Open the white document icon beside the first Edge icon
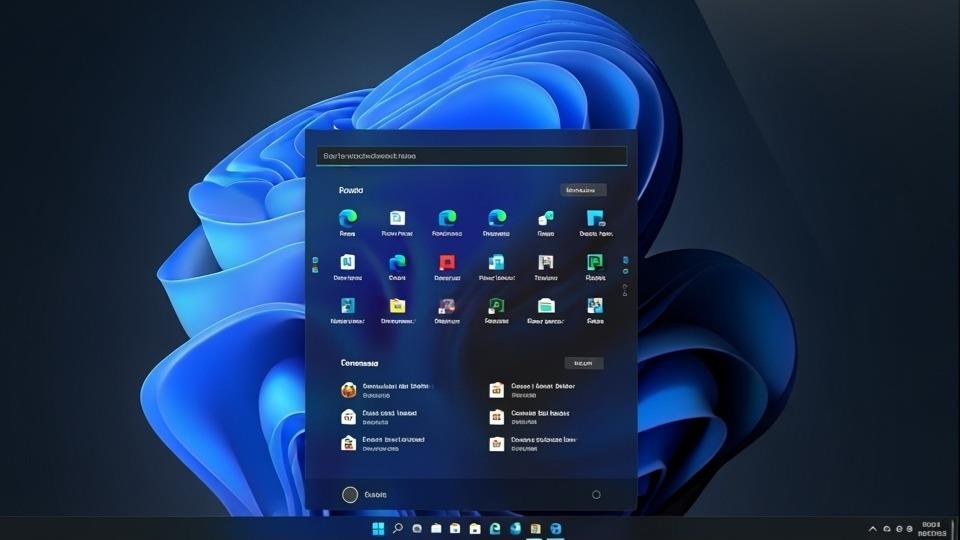960x540 pixels. click(397, 218)
